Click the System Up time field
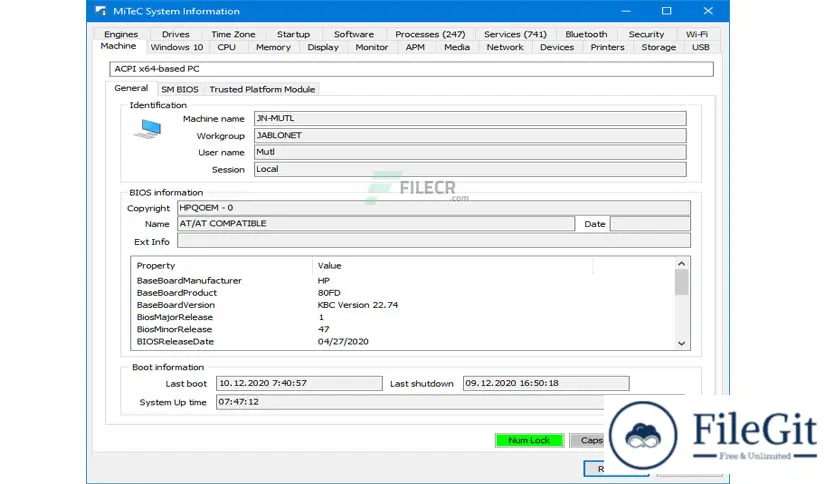Image resolution: width=836 pixels, height=484 pixels. (x=410, y=402)
